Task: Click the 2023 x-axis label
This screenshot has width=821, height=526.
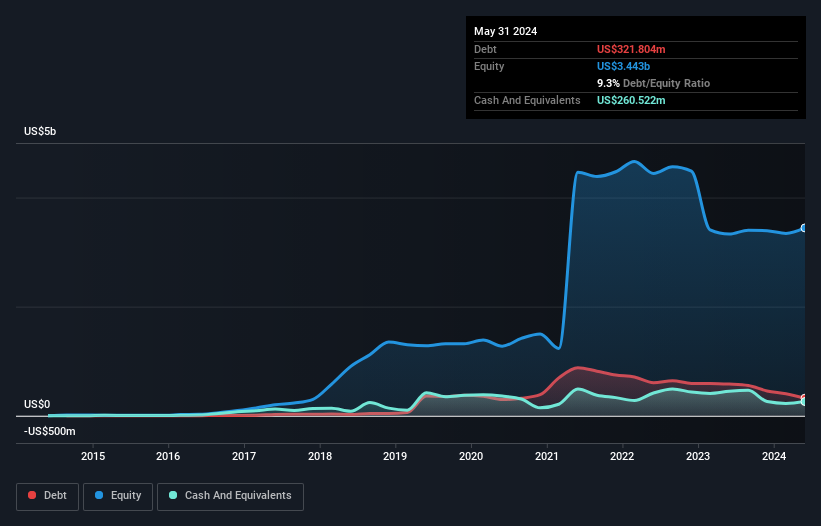Action: (698, 456)
